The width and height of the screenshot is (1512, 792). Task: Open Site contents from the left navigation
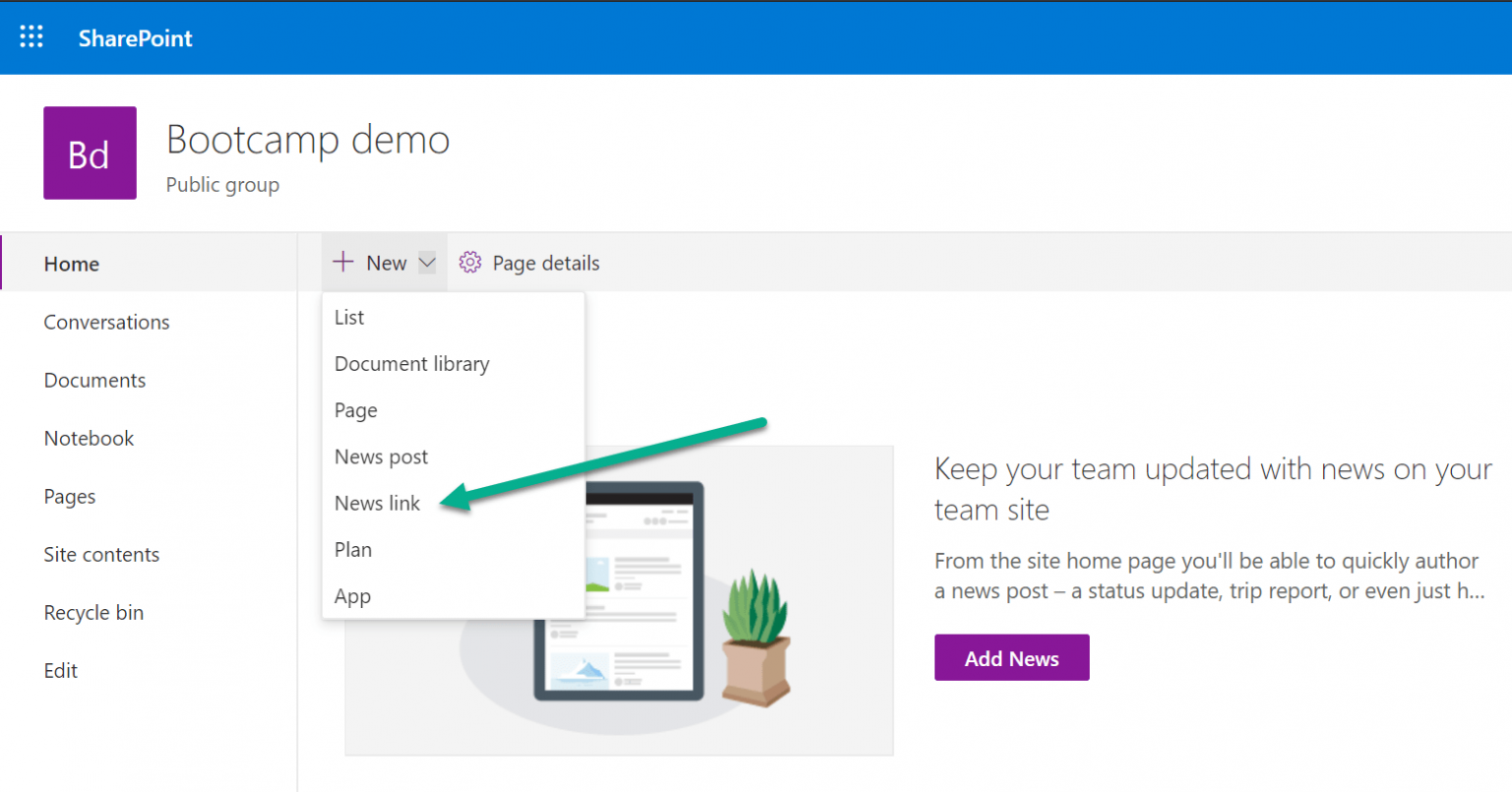pyautogui.click(x=101, y=554)
